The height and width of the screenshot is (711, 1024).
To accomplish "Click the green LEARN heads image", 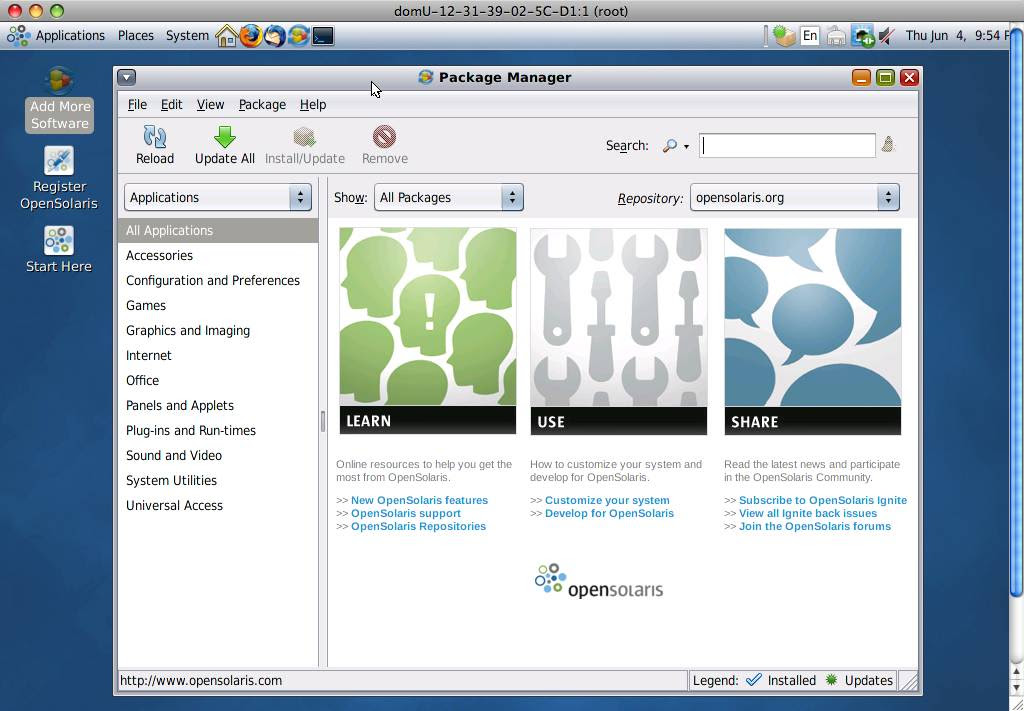I will point(428,330).
